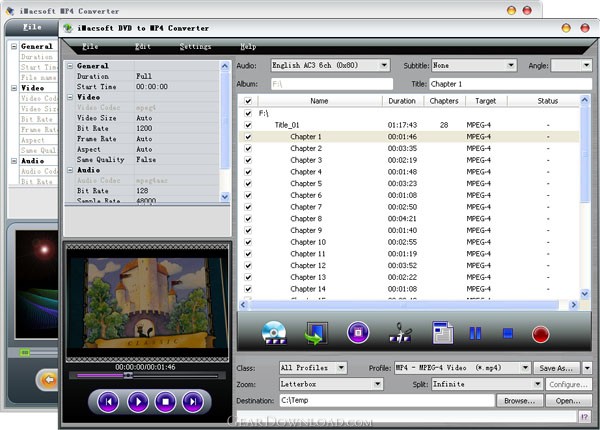Image resolution: width=600 pixels, height=430 pixels.
Task: Click into the Title text field
Action: 510,84
